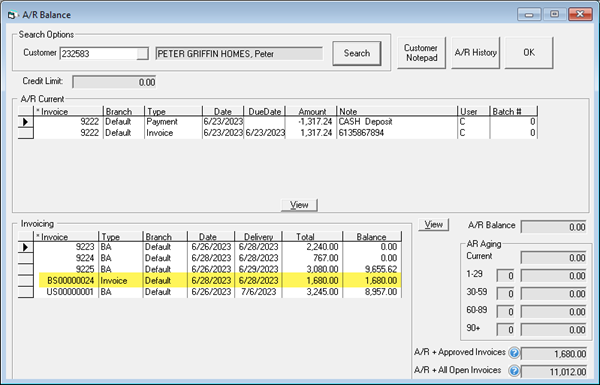Viewport: 600px width, 385px height.
Task: Sort A/R Current by Invoice column header
Action: 68,111
